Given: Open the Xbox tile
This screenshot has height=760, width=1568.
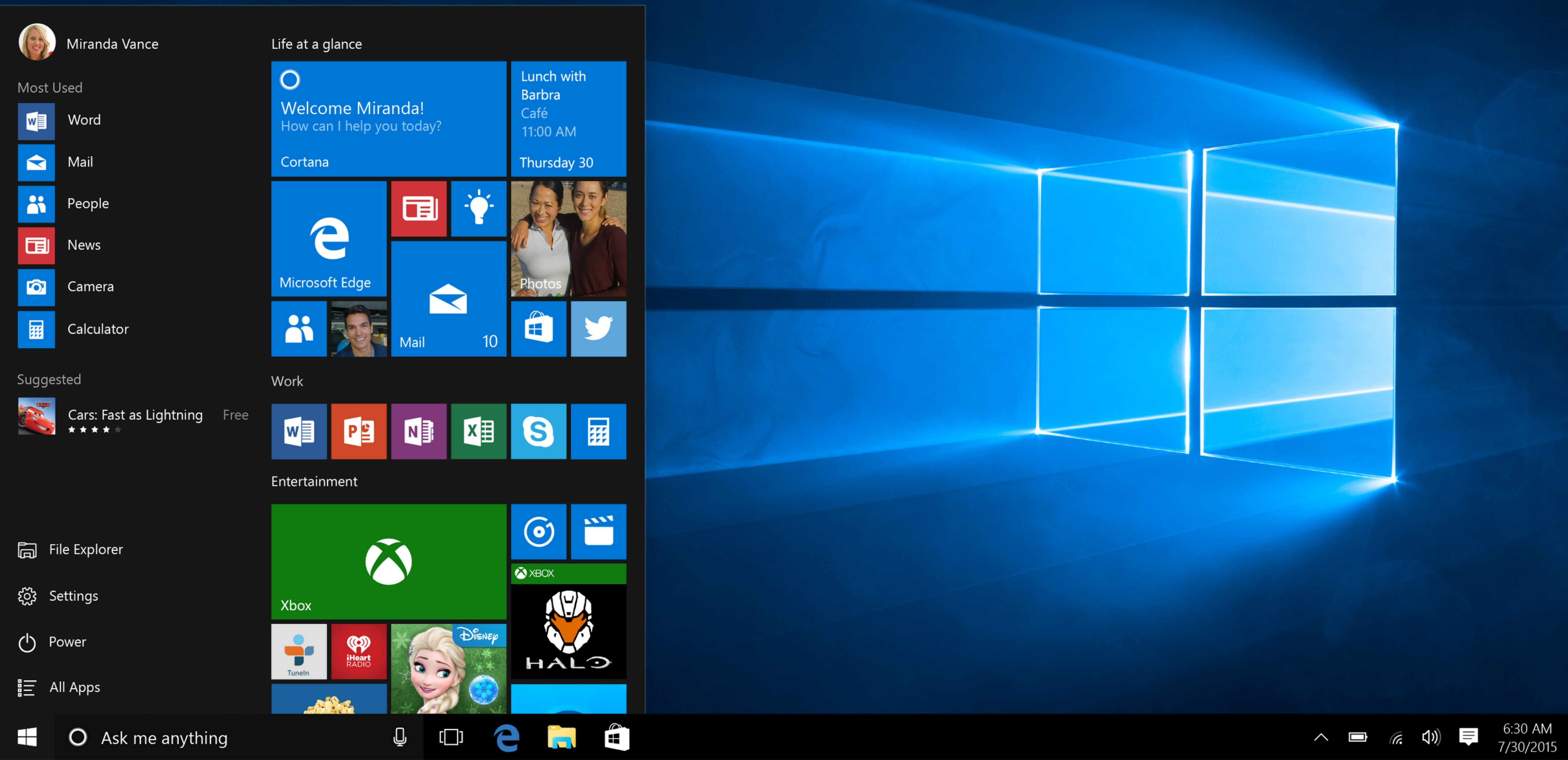Looking at the screenshot, I should point(388,560).
